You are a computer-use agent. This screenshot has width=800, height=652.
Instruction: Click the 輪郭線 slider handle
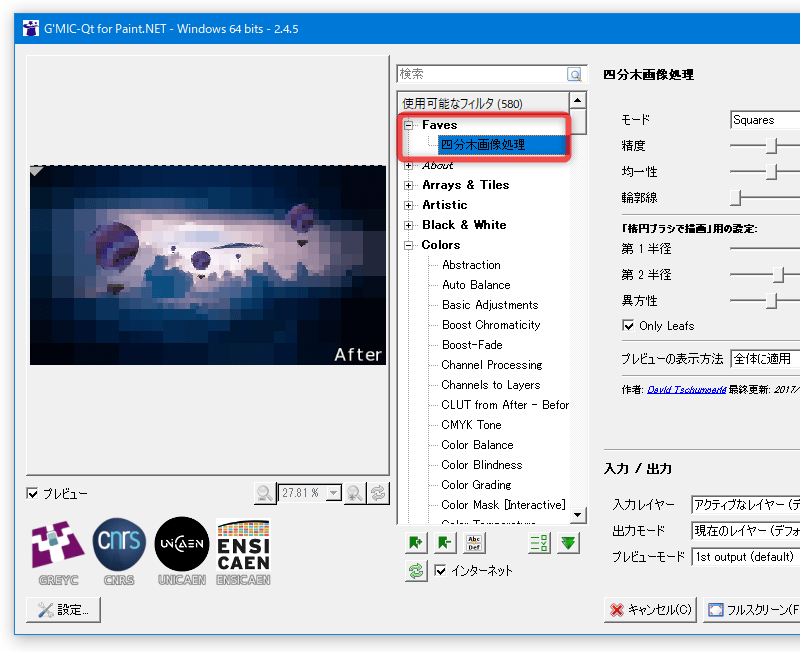tap(735, 198)
